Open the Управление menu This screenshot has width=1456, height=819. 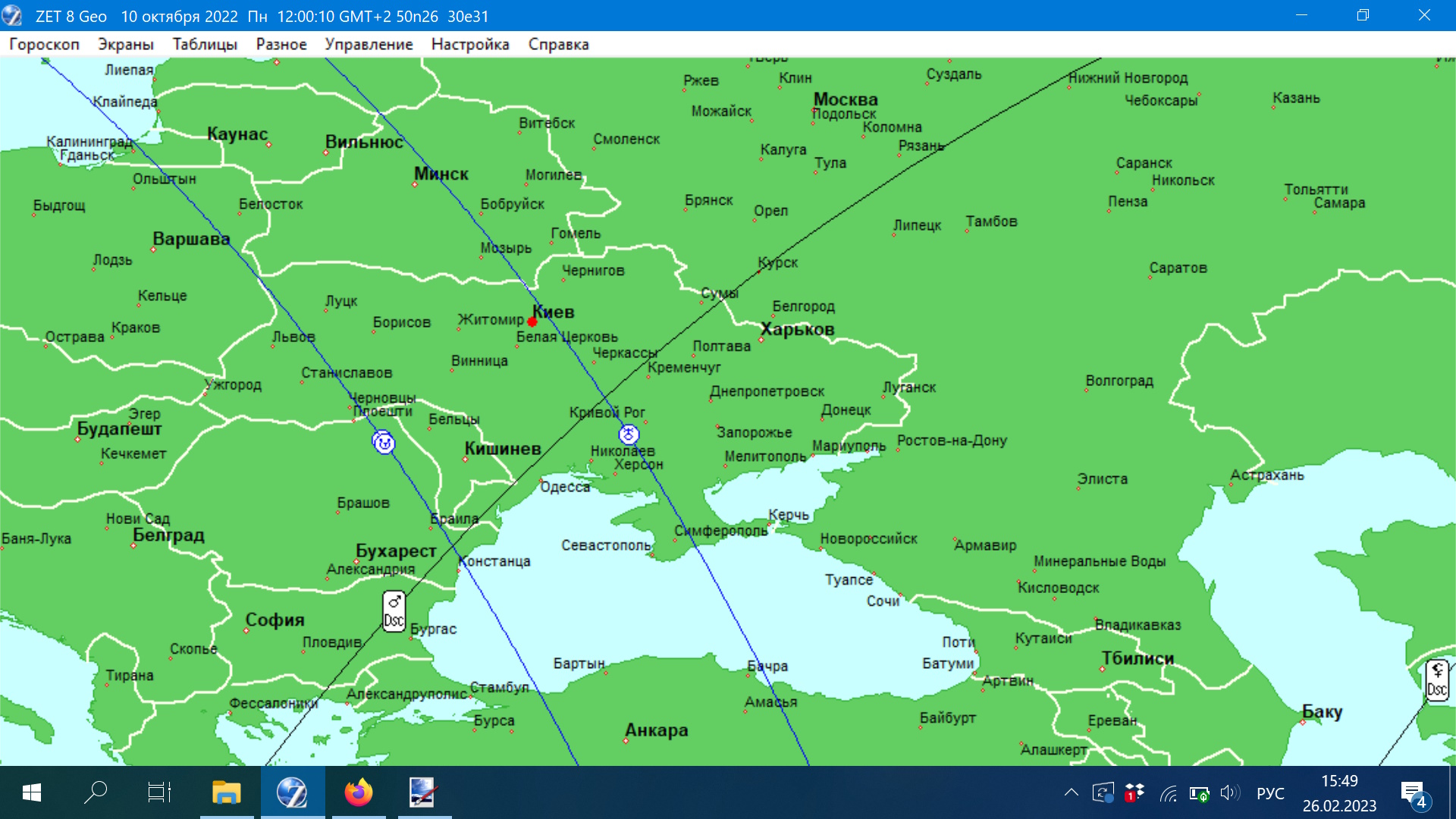tap(369, 45)
